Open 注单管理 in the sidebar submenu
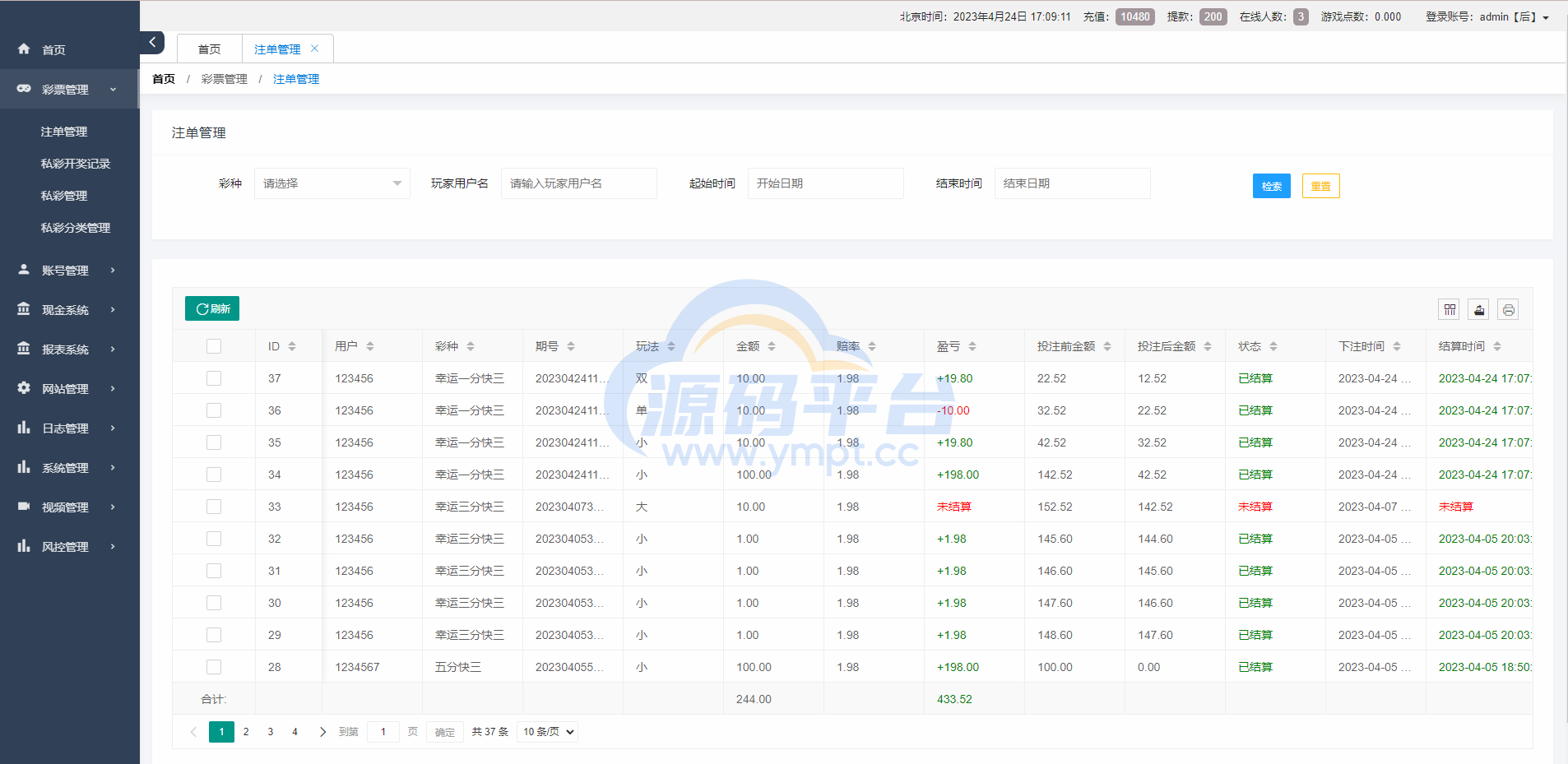Screen dimensions: 1568x764 tap(64, 132)
